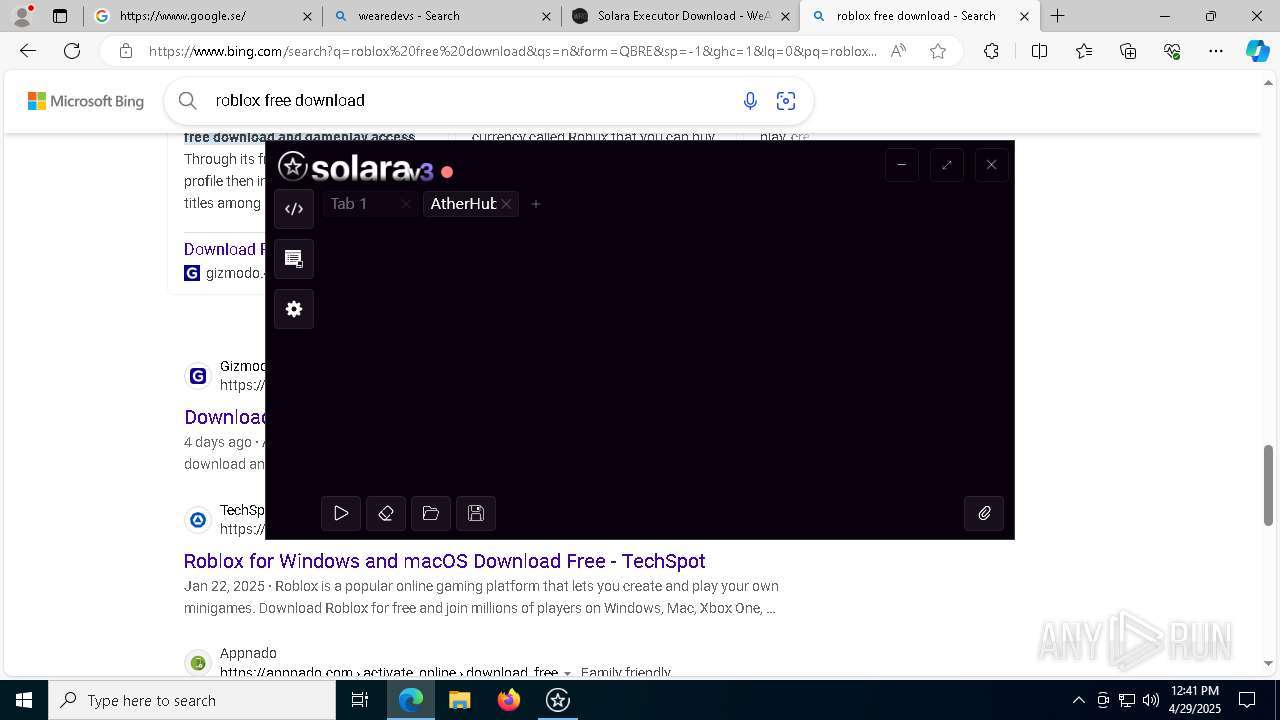Open the volume control in tray

(1151, 700)
